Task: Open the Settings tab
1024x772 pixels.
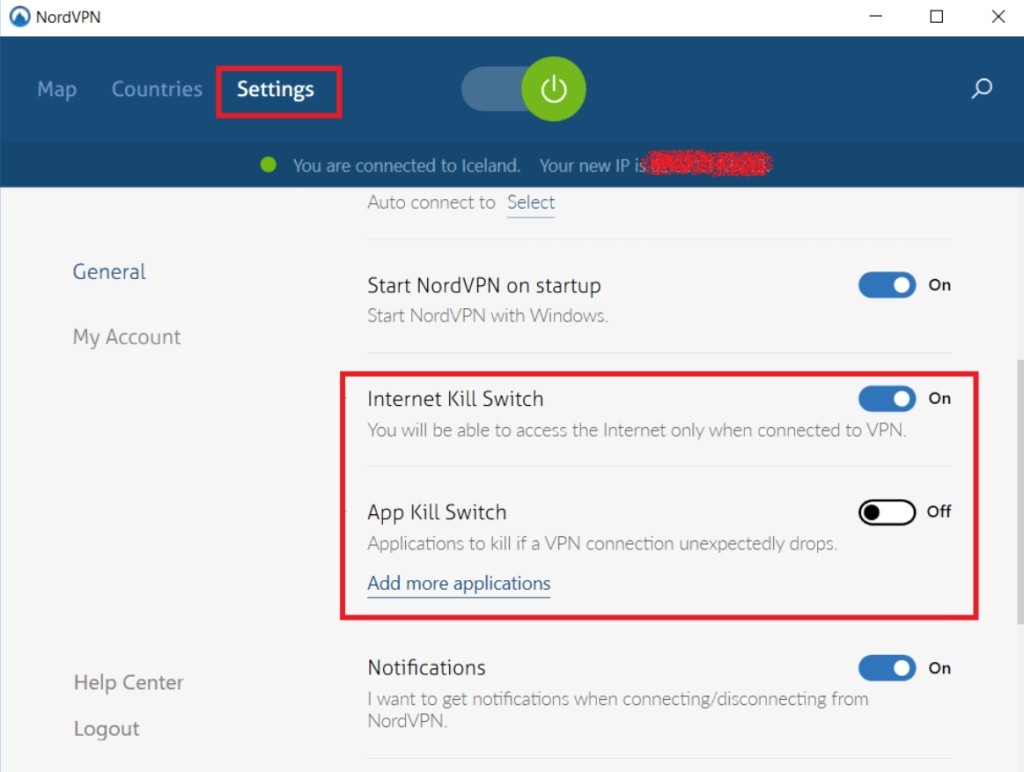Action: coord(276,89)
